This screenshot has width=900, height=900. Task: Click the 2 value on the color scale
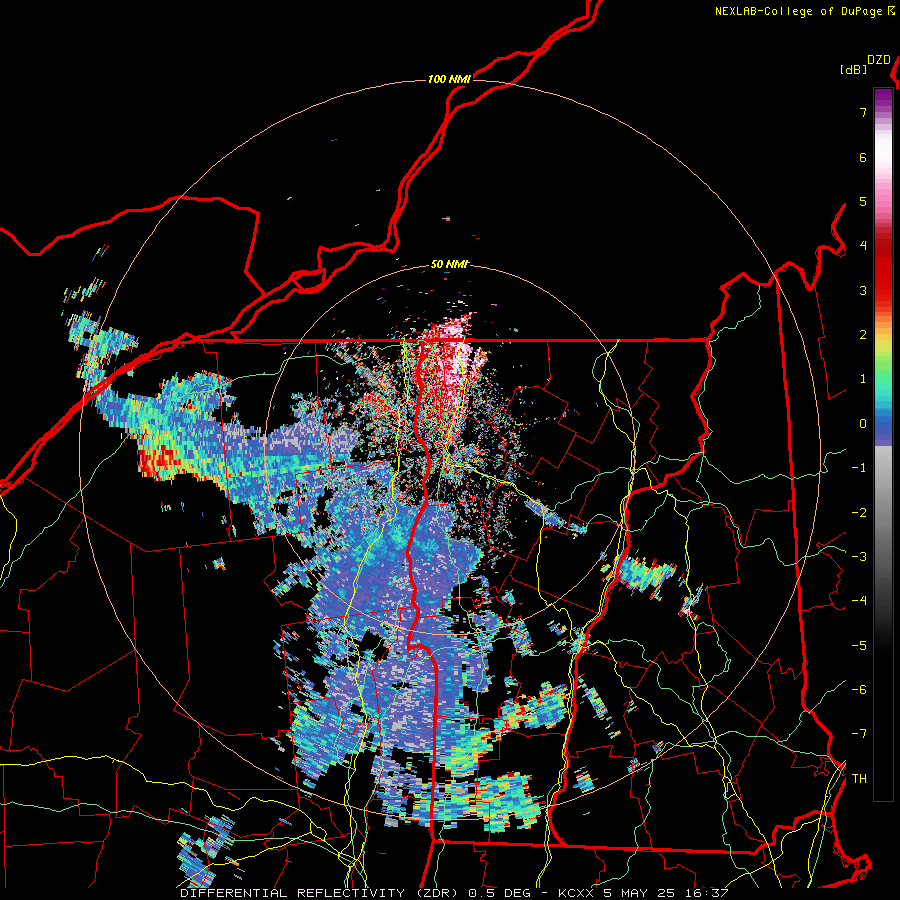863,335
